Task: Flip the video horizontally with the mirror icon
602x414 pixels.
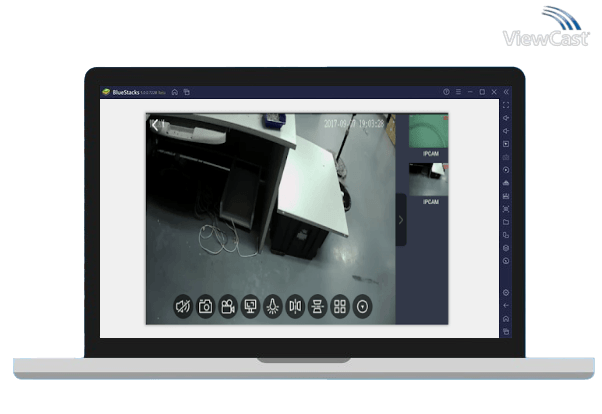Action: [295, 306]
